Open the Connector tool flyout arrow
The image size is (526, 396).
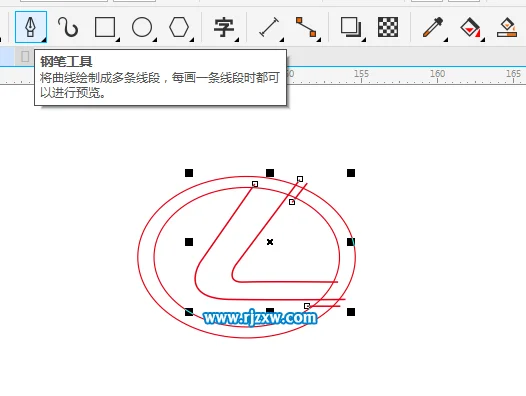click(319, 40)
